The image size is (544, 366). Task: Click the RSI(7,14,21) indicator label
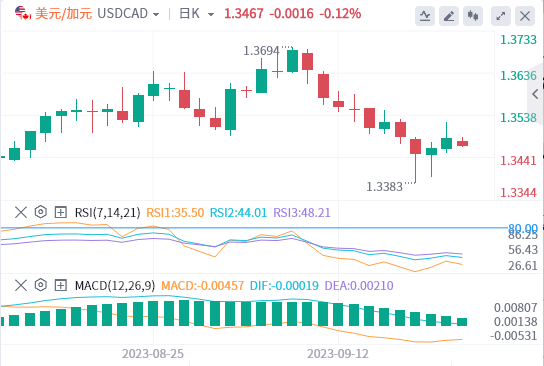click(108, 212)
